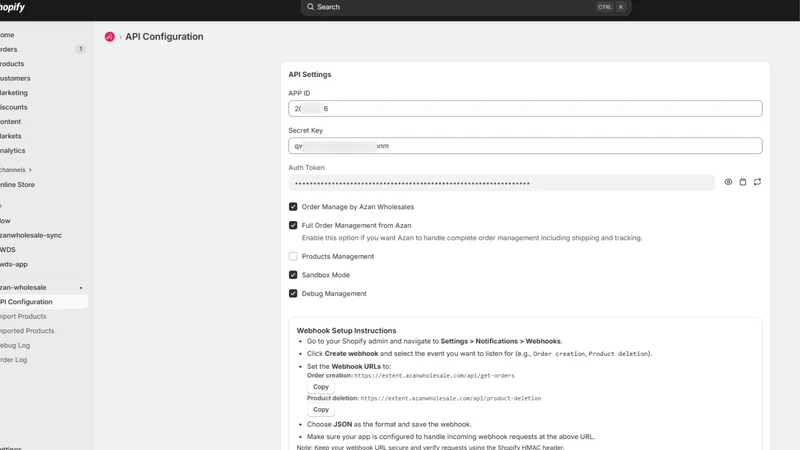Disable Sandbox Mode checkbox
Viewport: 800px width, 450px height.
click(x=293, y=274)
